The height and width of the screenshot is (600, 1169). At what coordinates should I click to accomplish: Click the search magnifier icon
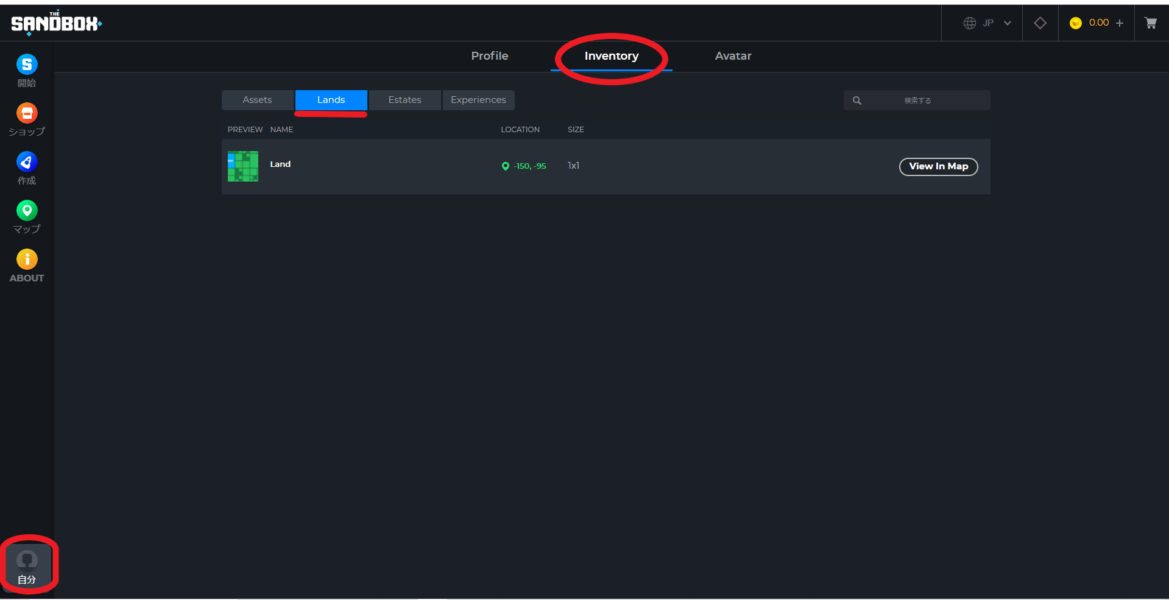click(x=857, y=101)
